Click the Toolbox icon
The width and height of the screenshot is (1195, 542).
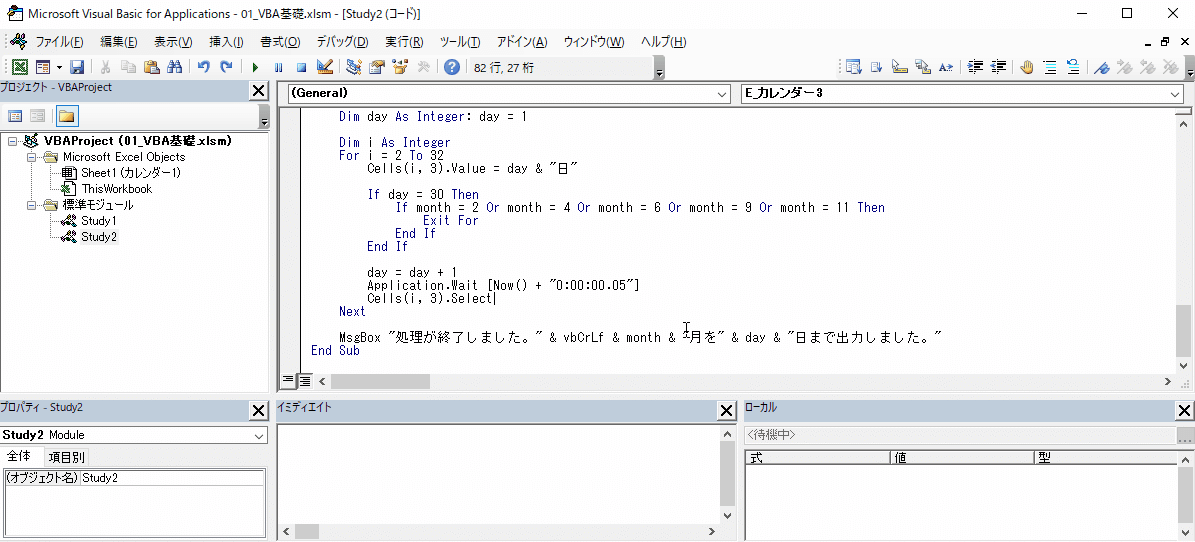[x=423, y=67]
